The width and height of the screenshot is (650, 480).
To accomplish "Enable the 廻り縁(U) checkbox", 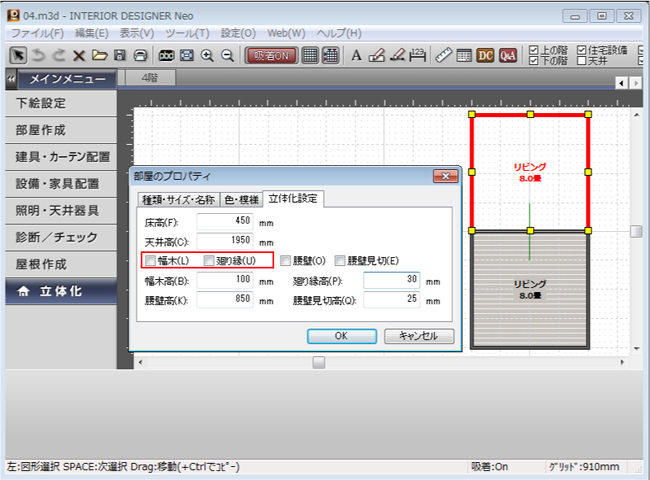I will click(209, 261).
